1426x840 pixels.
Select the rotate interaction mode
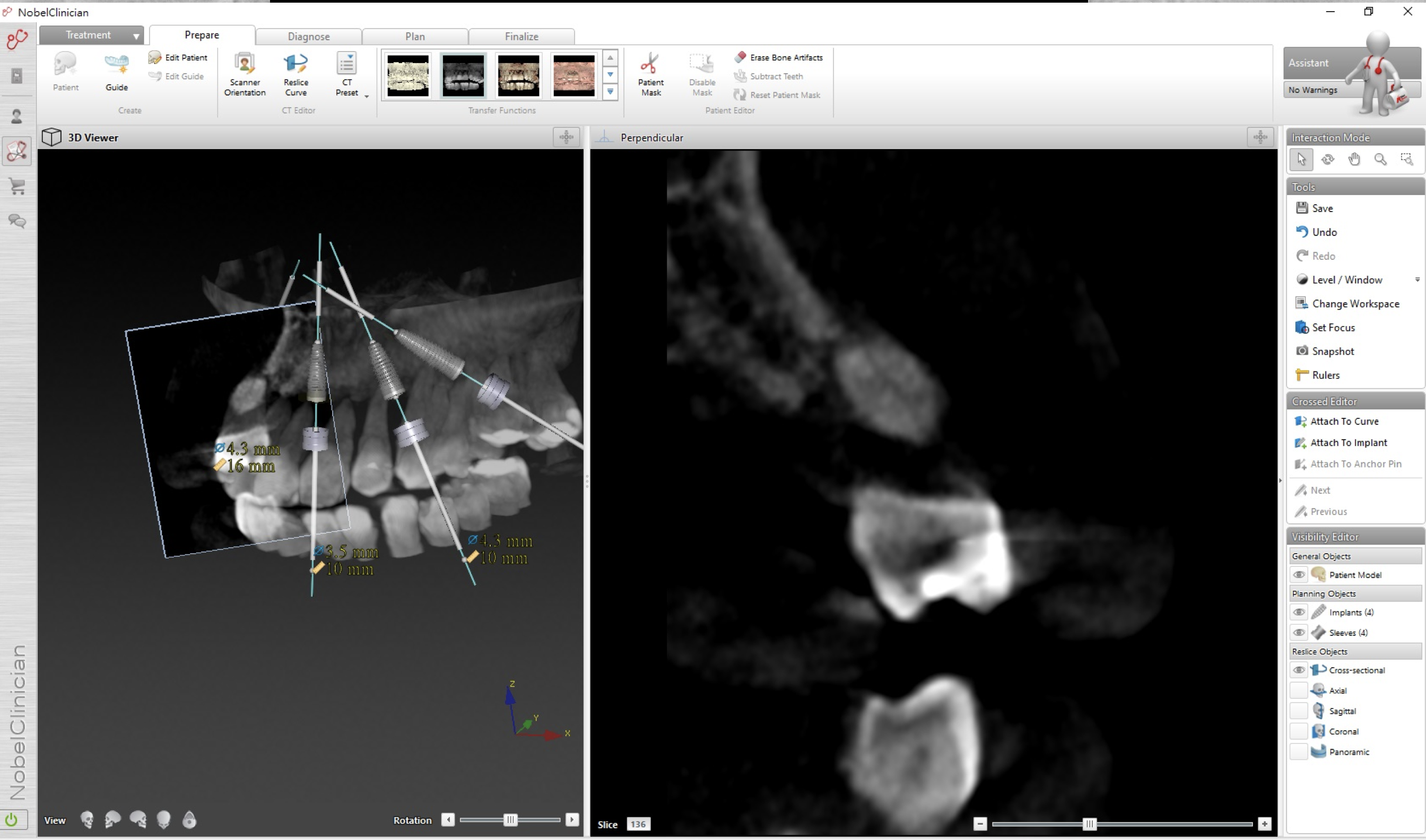pyautogui.click(x=1327, y=160)
